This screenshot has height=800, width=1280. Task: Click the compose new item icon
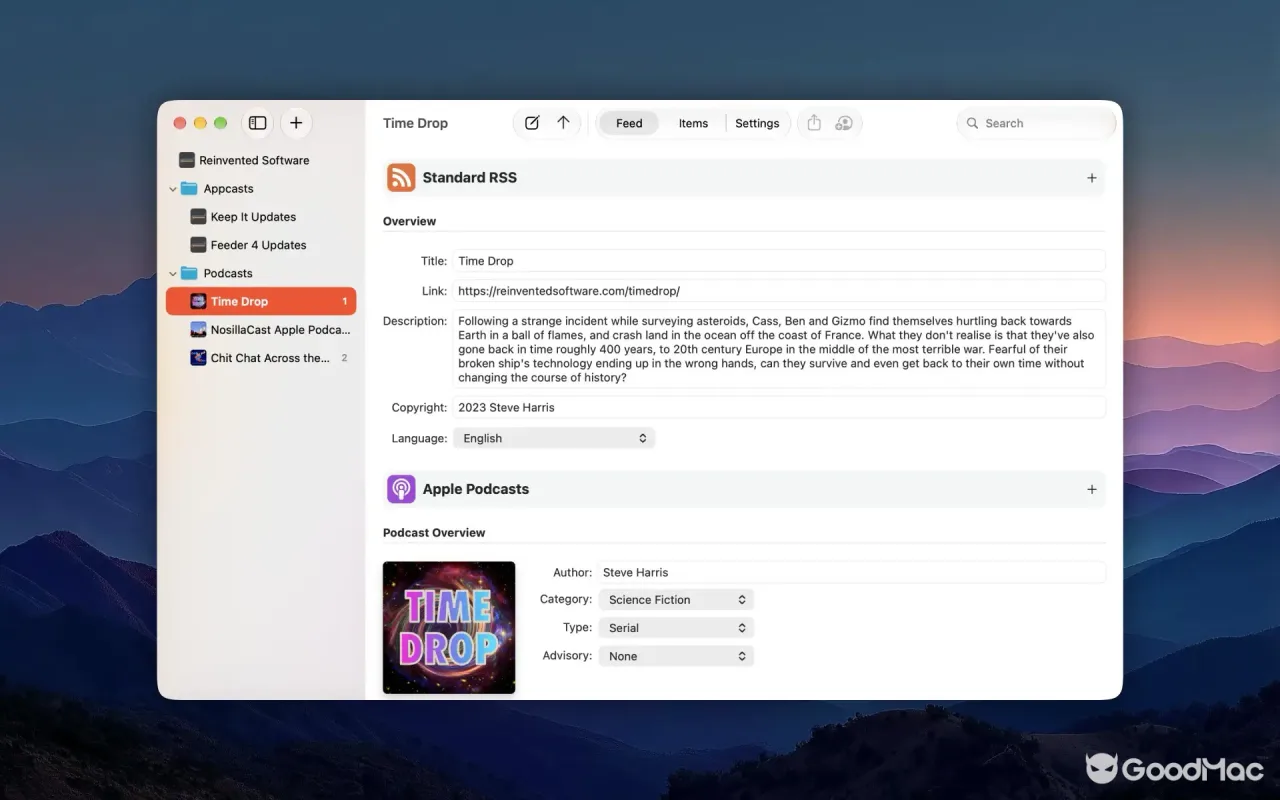tap(532, 123)
